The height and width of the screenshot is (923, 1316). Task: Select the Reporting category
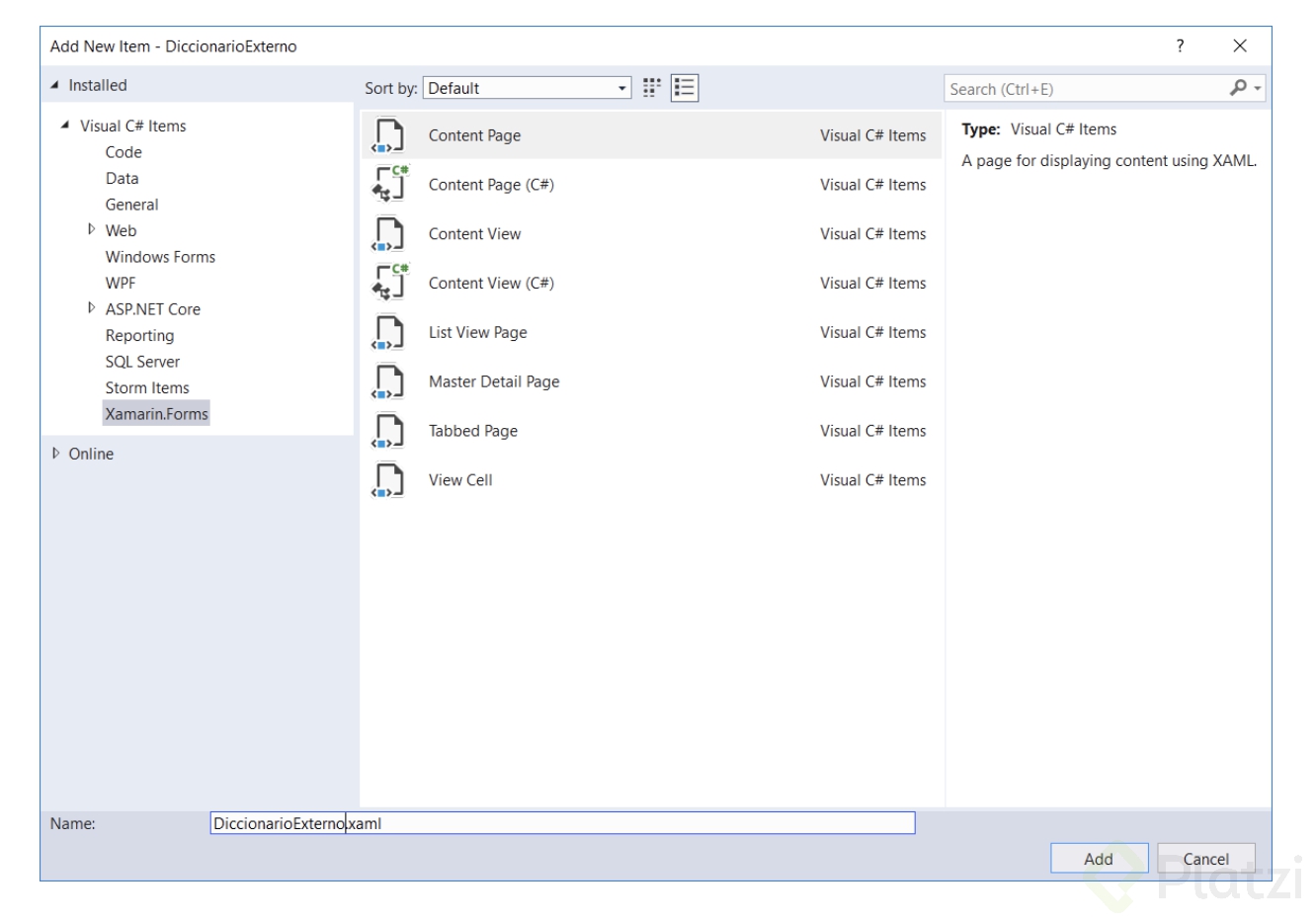coord(139,335)
